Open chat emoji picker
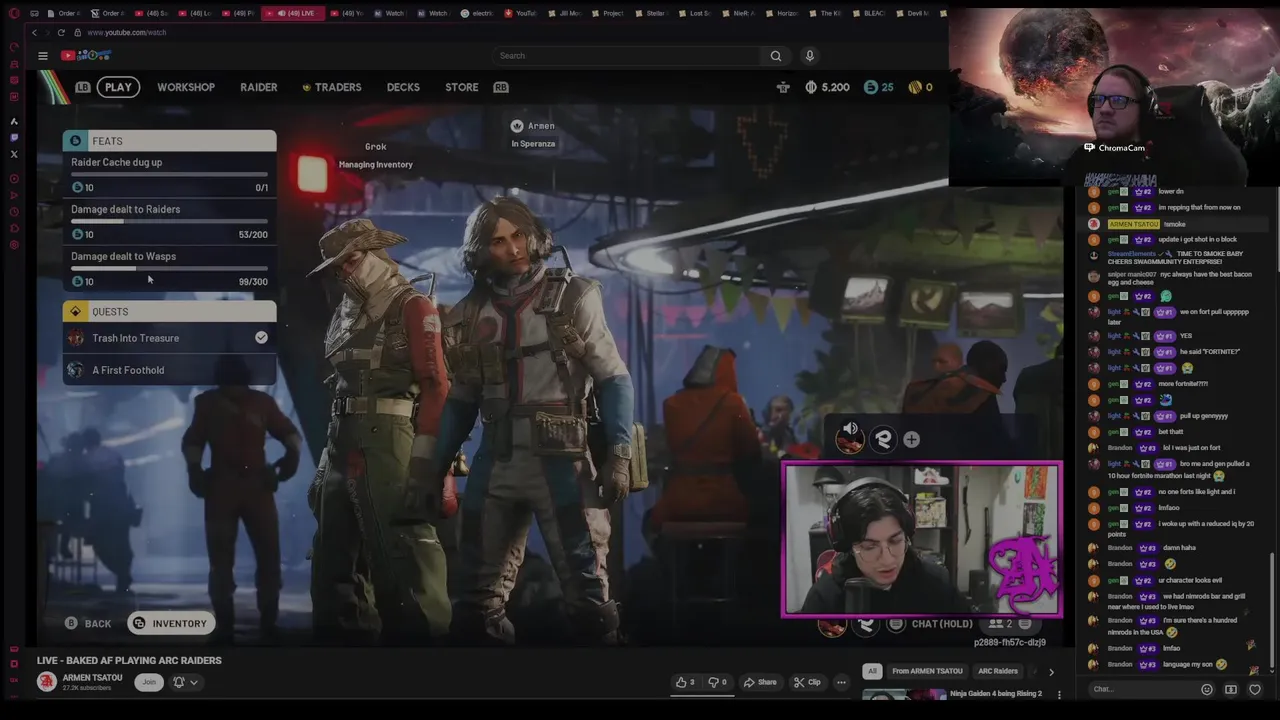Image resolution: width=1280 pixels, height=720 pixels. (x=1207, y=689)
